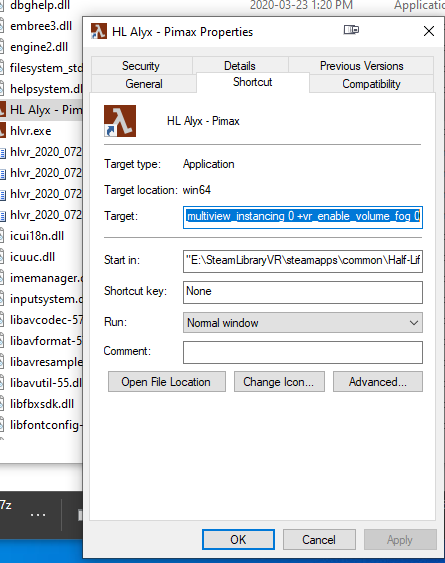Open the Details tab

pos(240,66)
